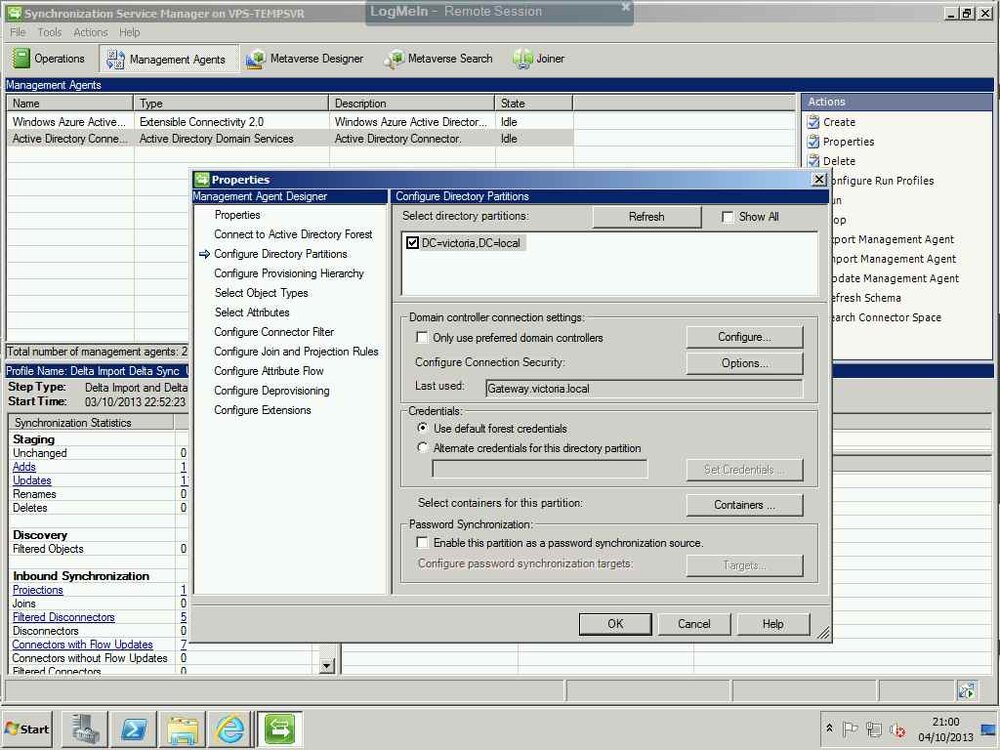Enable Show All partitions checkbox
Viewport: 1000px width, 750px height.
point(727,217)
